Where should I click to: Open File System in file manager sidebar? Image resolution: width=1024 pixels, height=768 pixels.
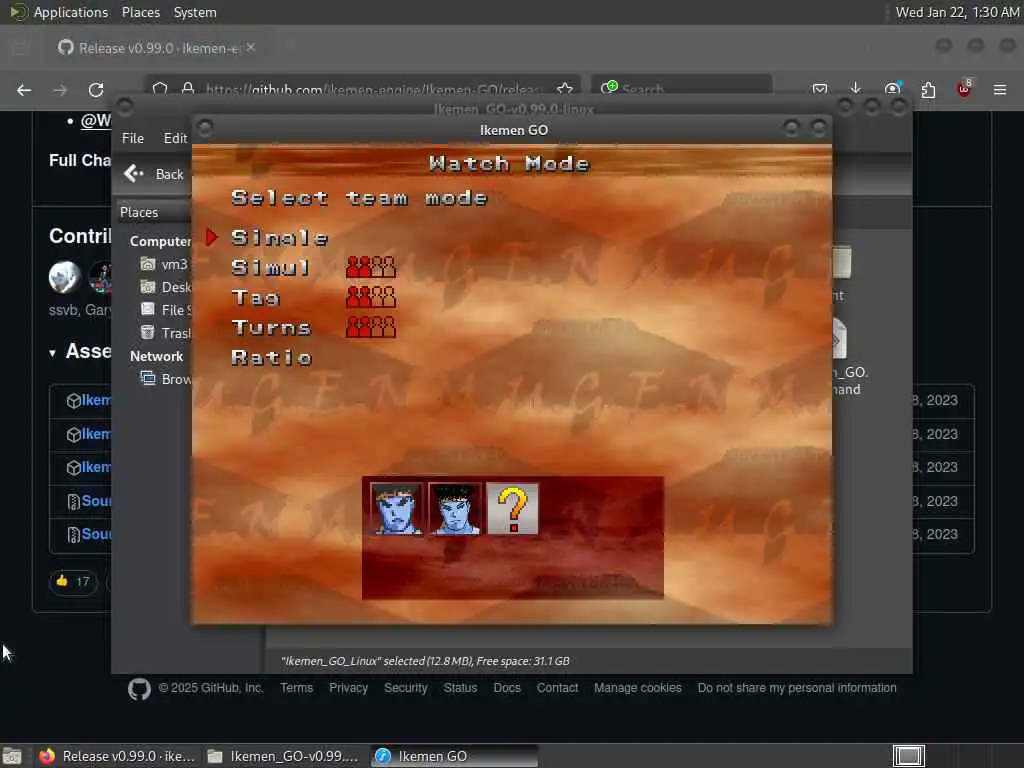click(165, 310)
